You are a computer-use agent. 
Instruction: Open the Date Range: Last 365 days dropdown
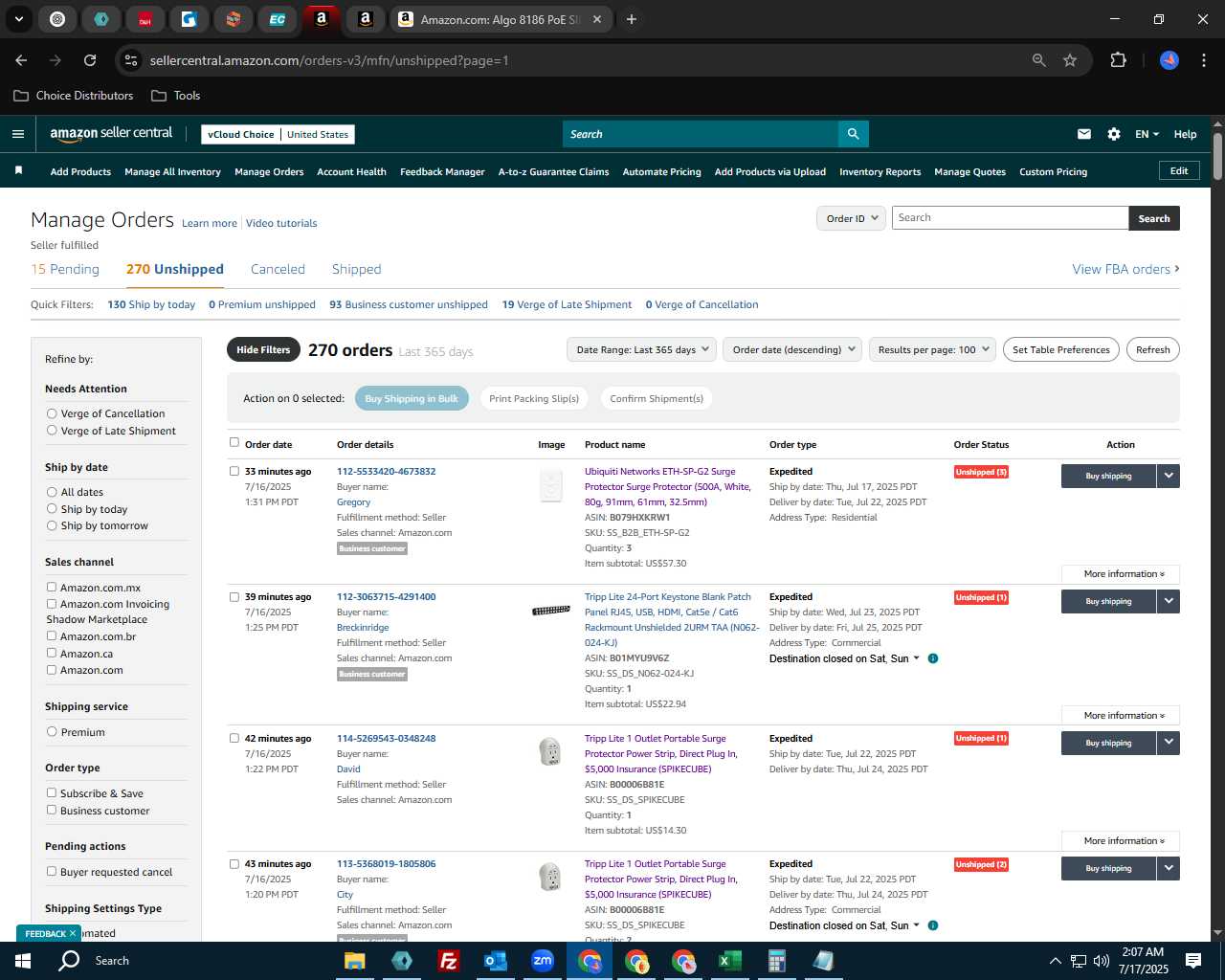tap(641, 349)
